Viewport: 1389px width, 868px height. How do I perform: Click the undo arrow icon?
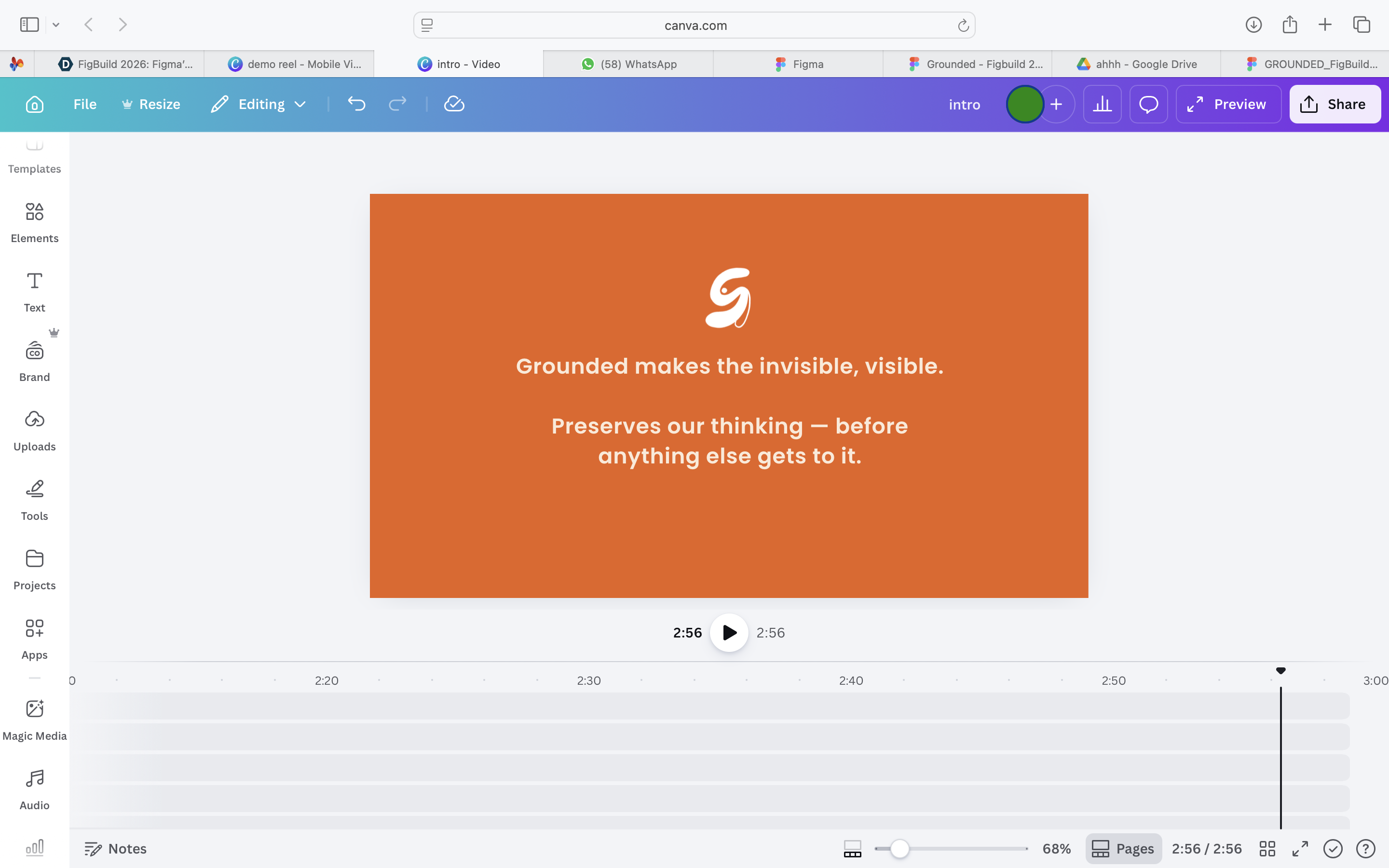(x=356, y=104)
